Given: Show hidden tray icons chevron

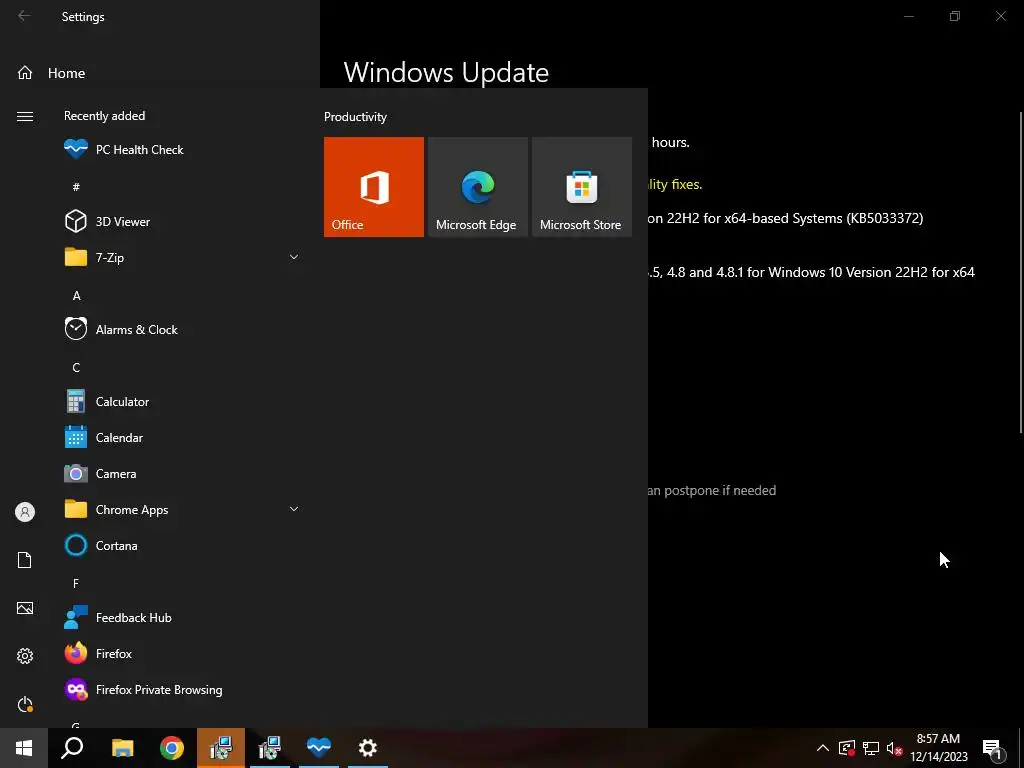Looking at the screenshot, I should click(x=823, y=748).
